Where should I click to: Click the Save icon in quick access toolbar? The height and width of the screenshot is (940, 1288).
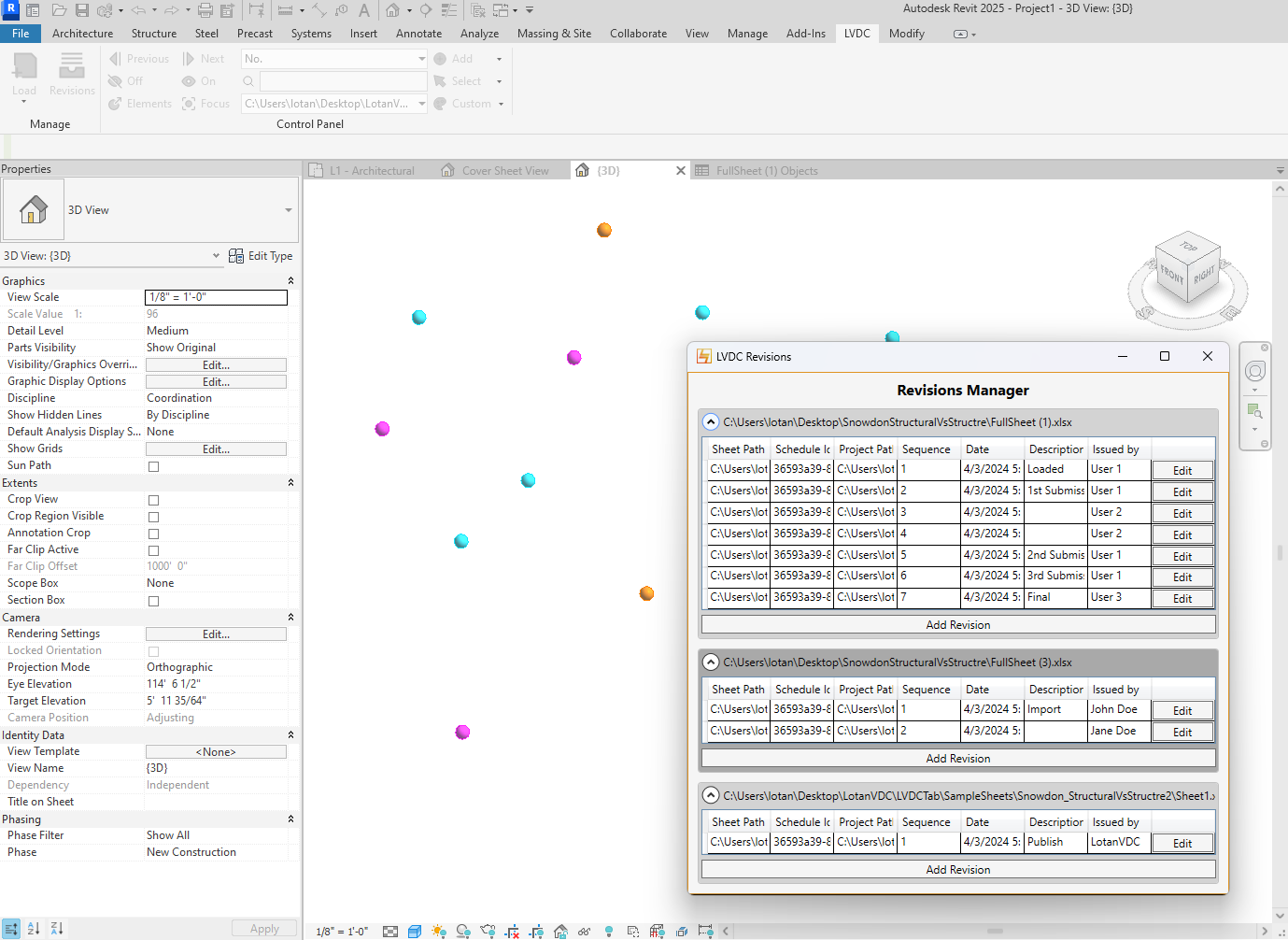click(82, 10)
